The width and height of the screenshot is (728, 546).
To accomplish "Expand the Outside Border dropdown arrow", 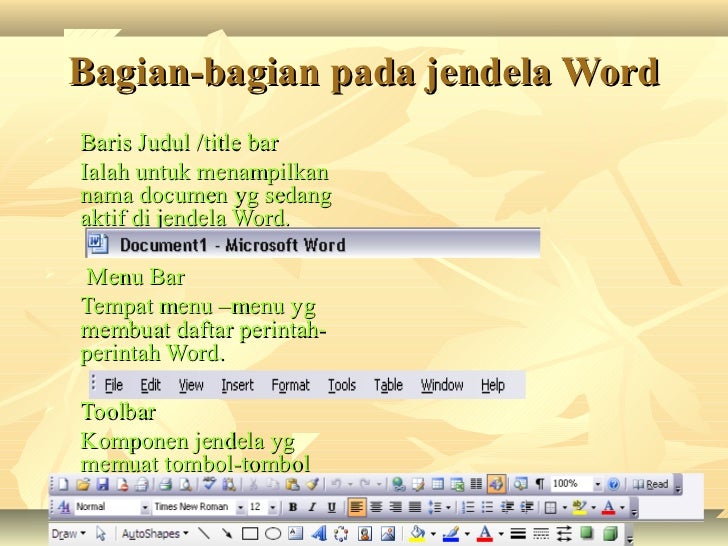I will [x=565, y=507].
